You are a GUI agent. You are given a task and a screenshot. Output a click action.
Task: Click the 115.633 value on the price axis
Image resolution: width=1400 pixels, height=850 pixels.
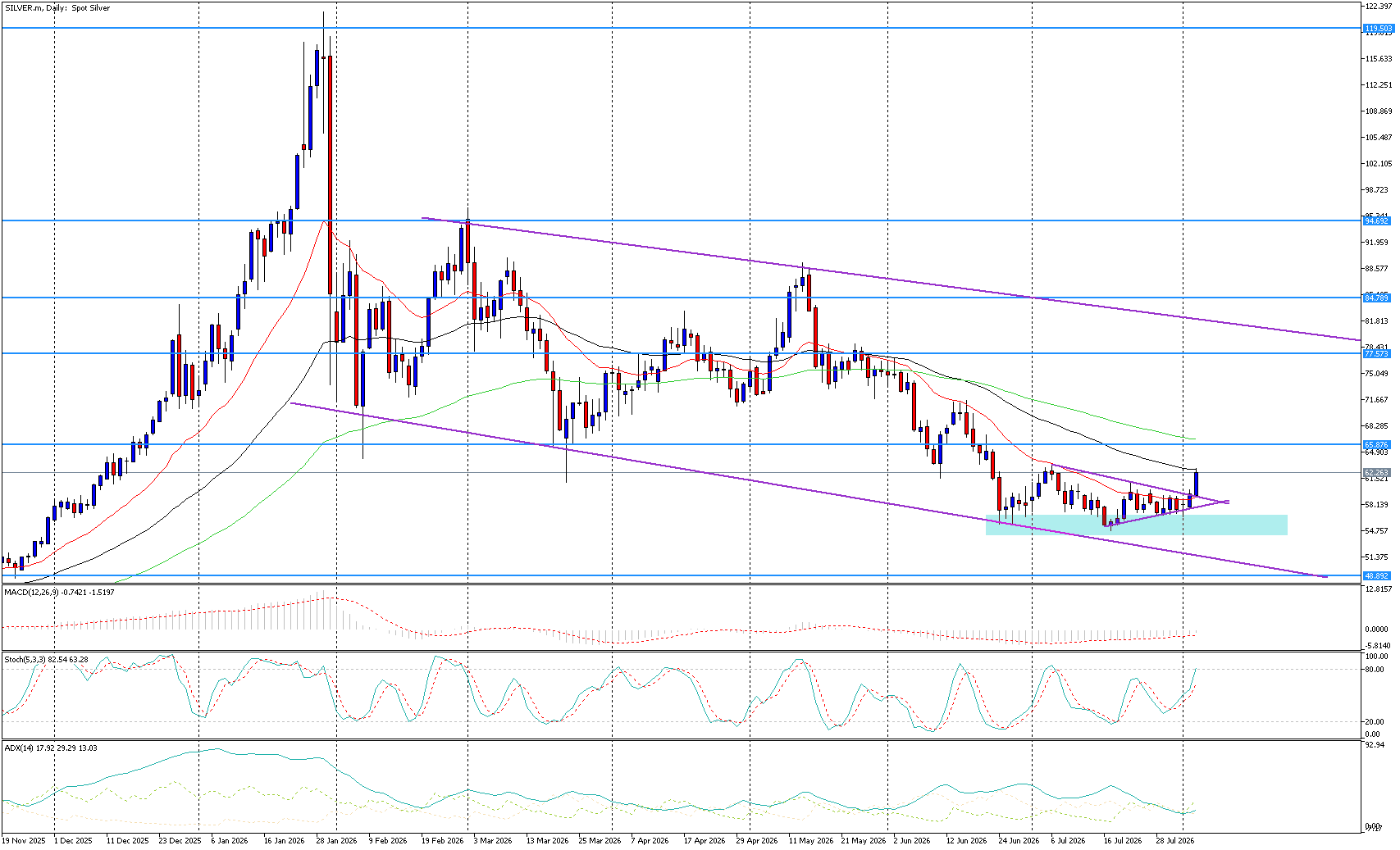point(1377,58)
